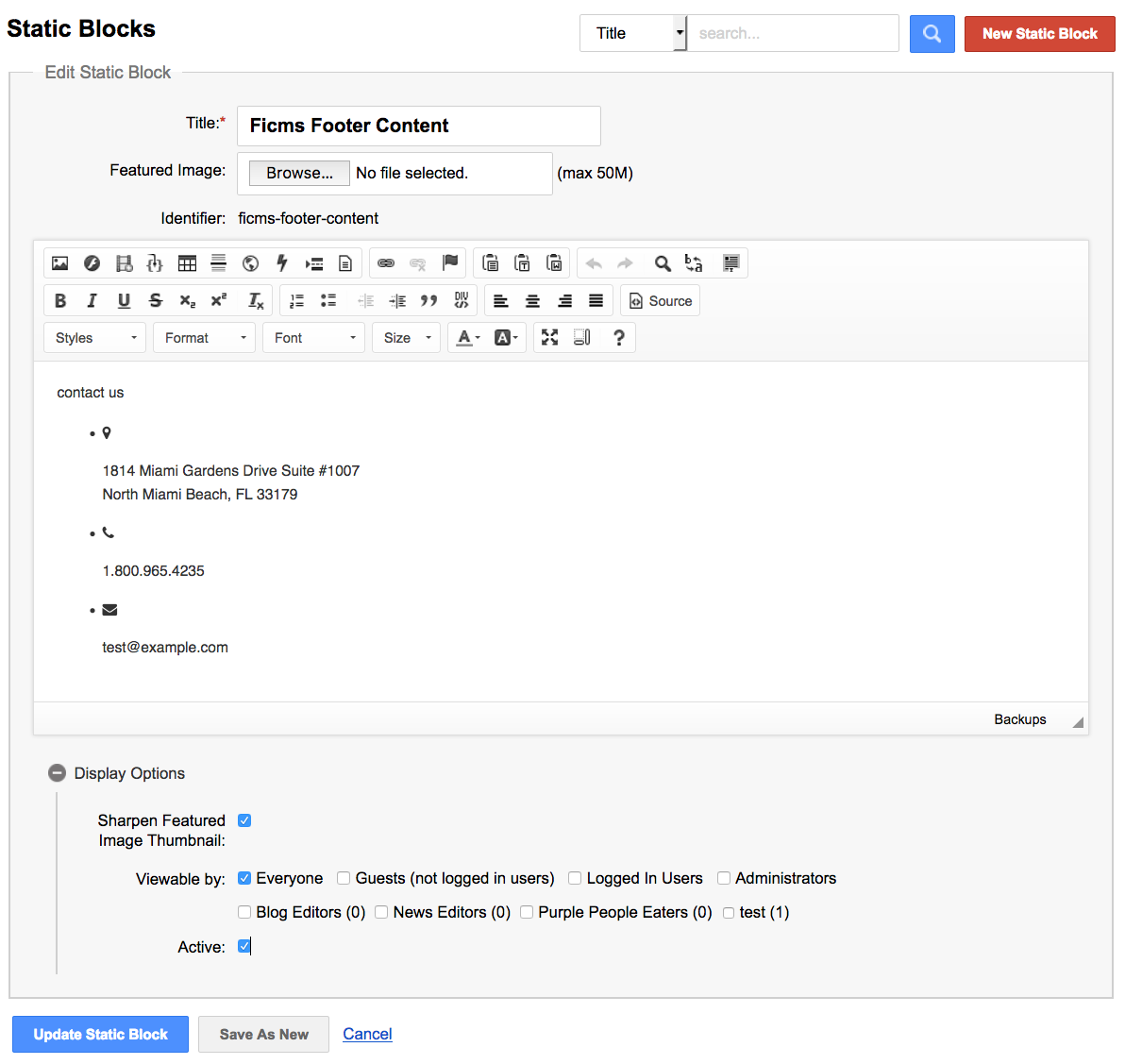Click the Cancel link
This screenshot has height=1064, width=1125.
pos(367,1034)
